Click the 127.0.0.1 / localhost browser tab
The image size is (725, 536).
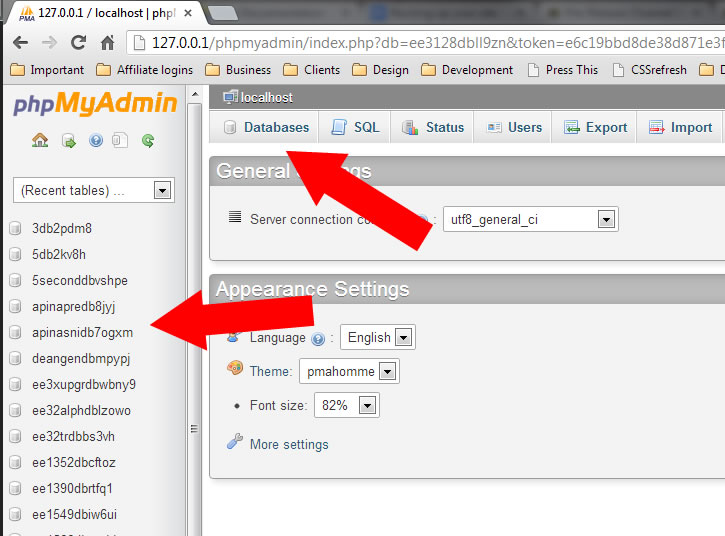[106, 13]
